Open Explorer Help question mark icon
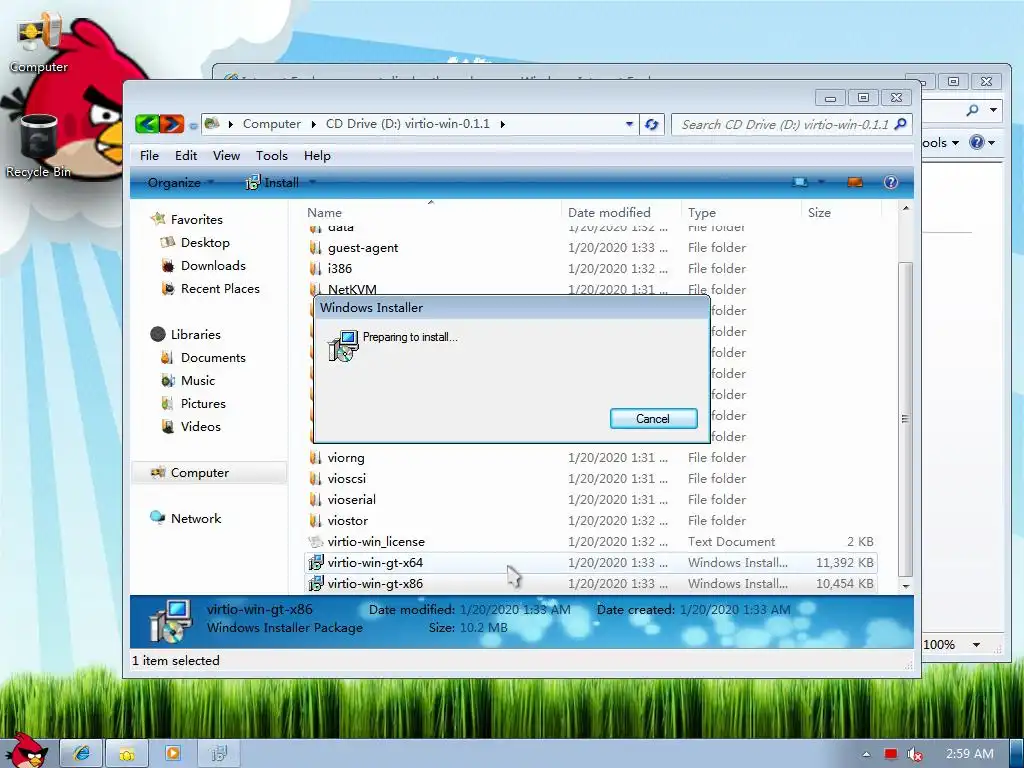Image resolution: width=1024 pixels, height=768 pixels. (x=891, y=182)
